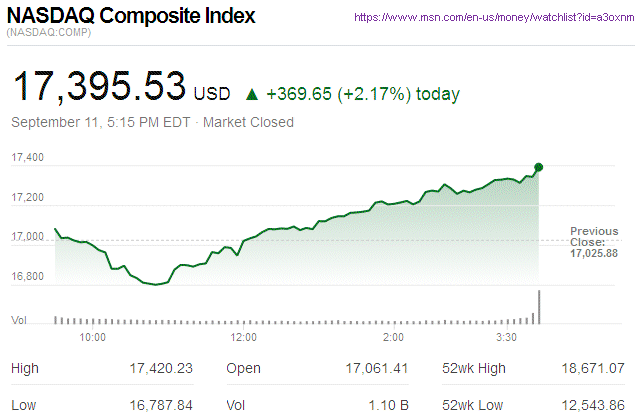This screenshot has width=640, height=420.
Task: Click the 10:00 time axis label
Action: coord(92,337)
